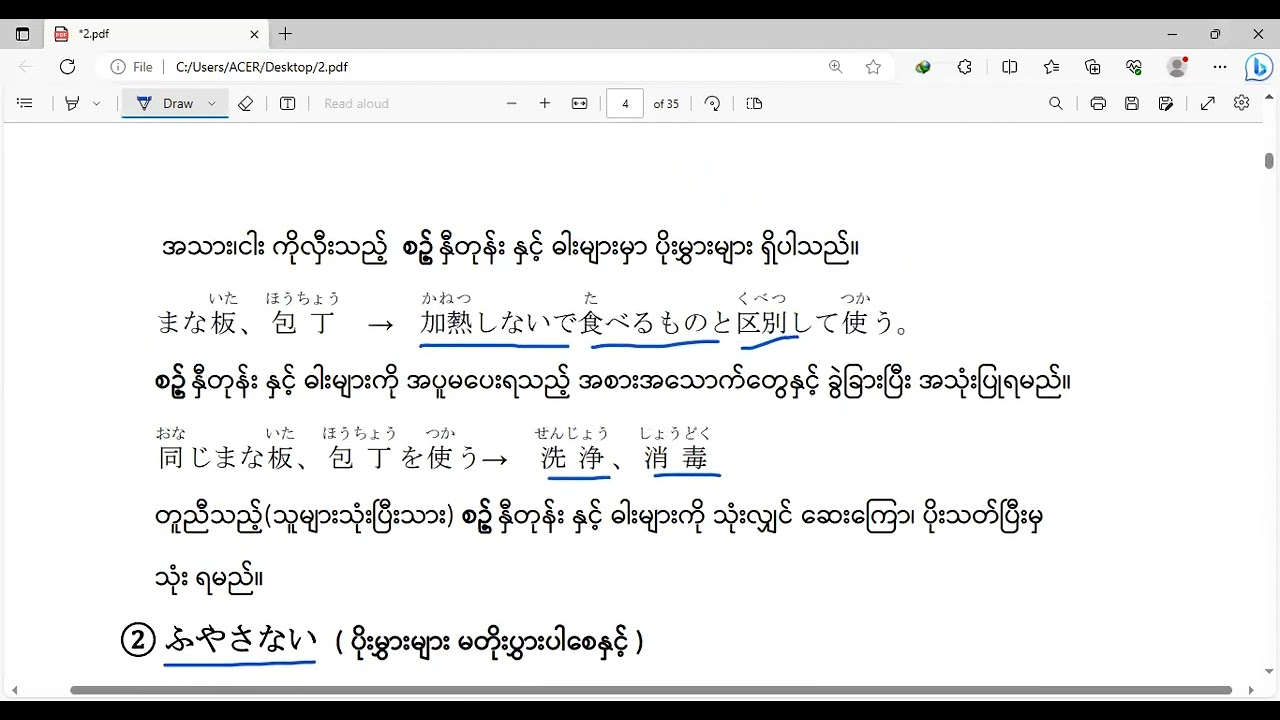Select the Highlight tool

72,103
